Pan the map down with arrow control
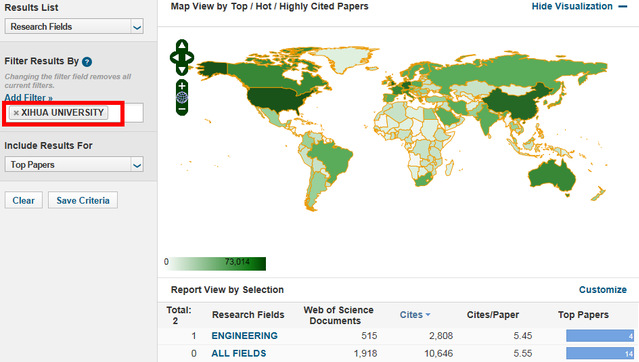The height and width of the screenshot is (362, 639). (x=182, y=70)
